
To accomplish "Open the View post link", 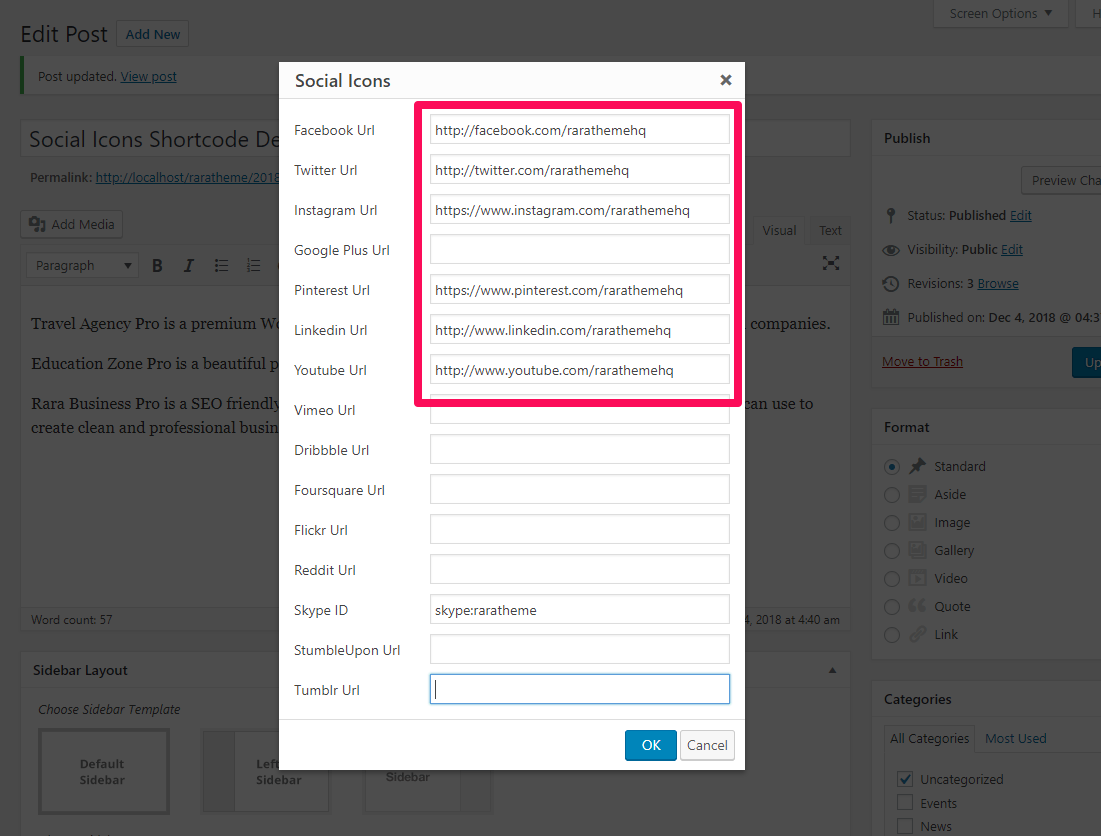I will click(x=148, y=77).
